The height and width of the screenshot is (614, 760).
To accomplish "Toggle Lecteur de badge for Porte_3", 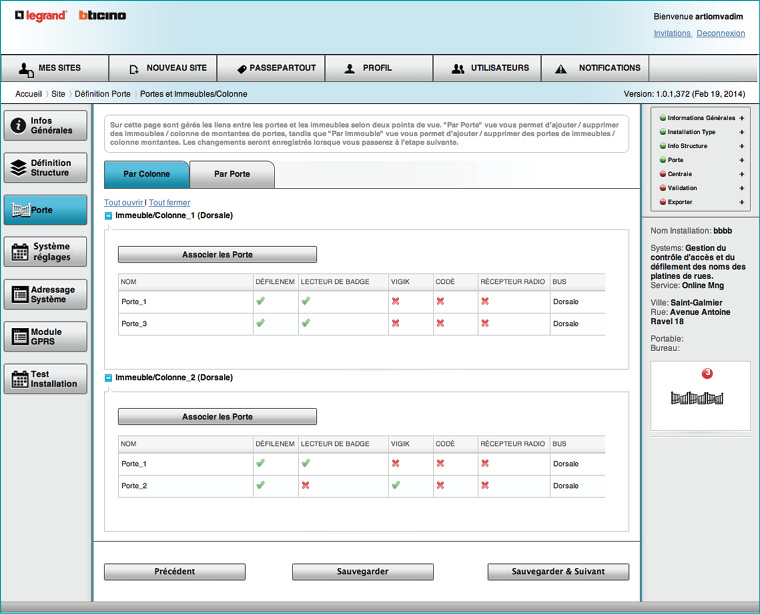I will pos(306,324).
